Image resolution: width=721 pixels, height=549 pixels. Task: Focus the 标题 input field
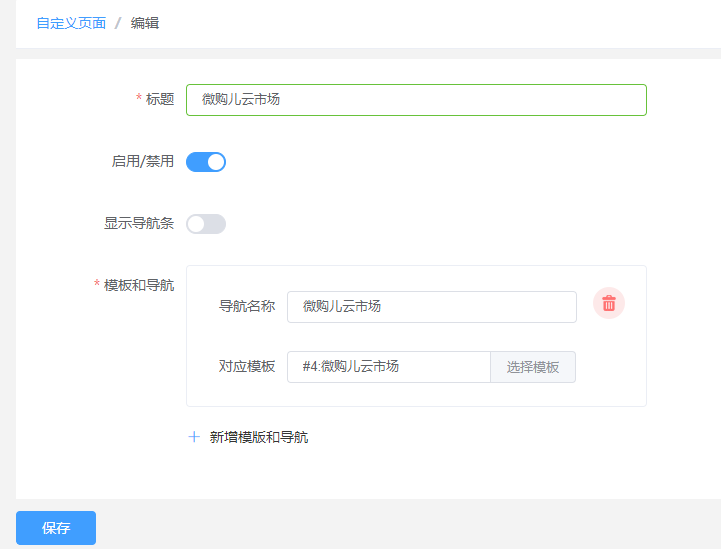click(x=416, y=100)
